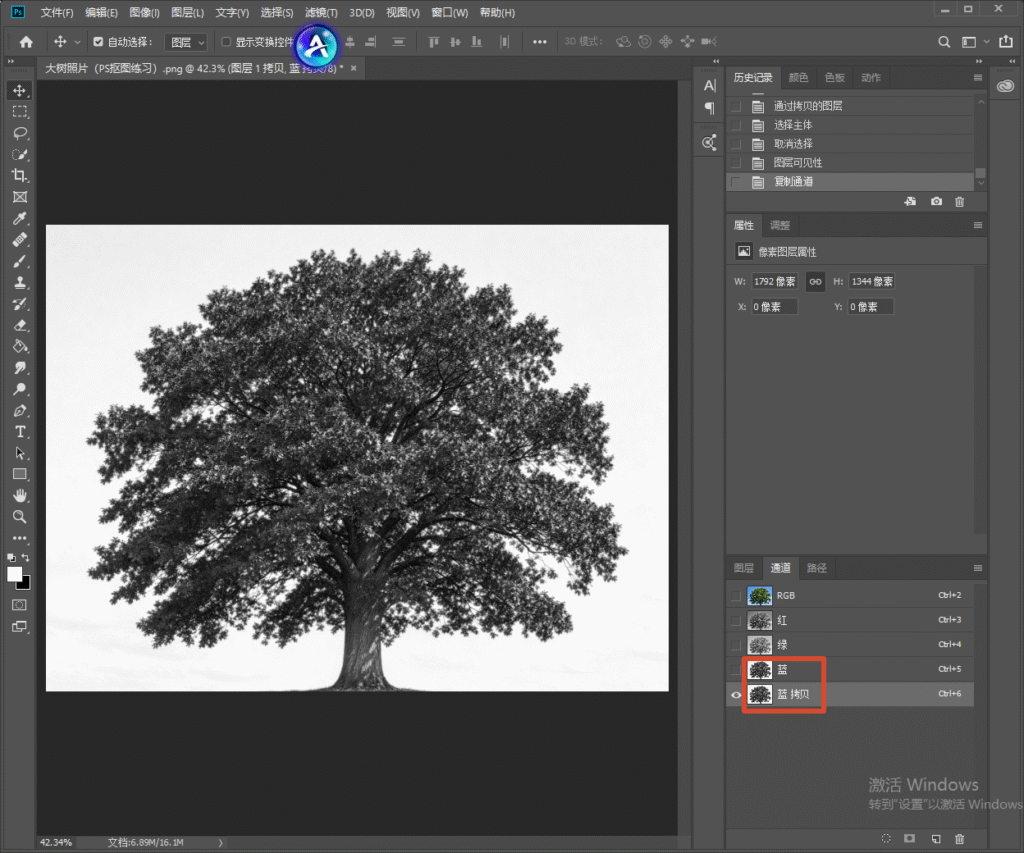The width and height of the screenshot is (1024, 853).
Task: Expand status bar info arrow
Action: (x=221, y=843)
